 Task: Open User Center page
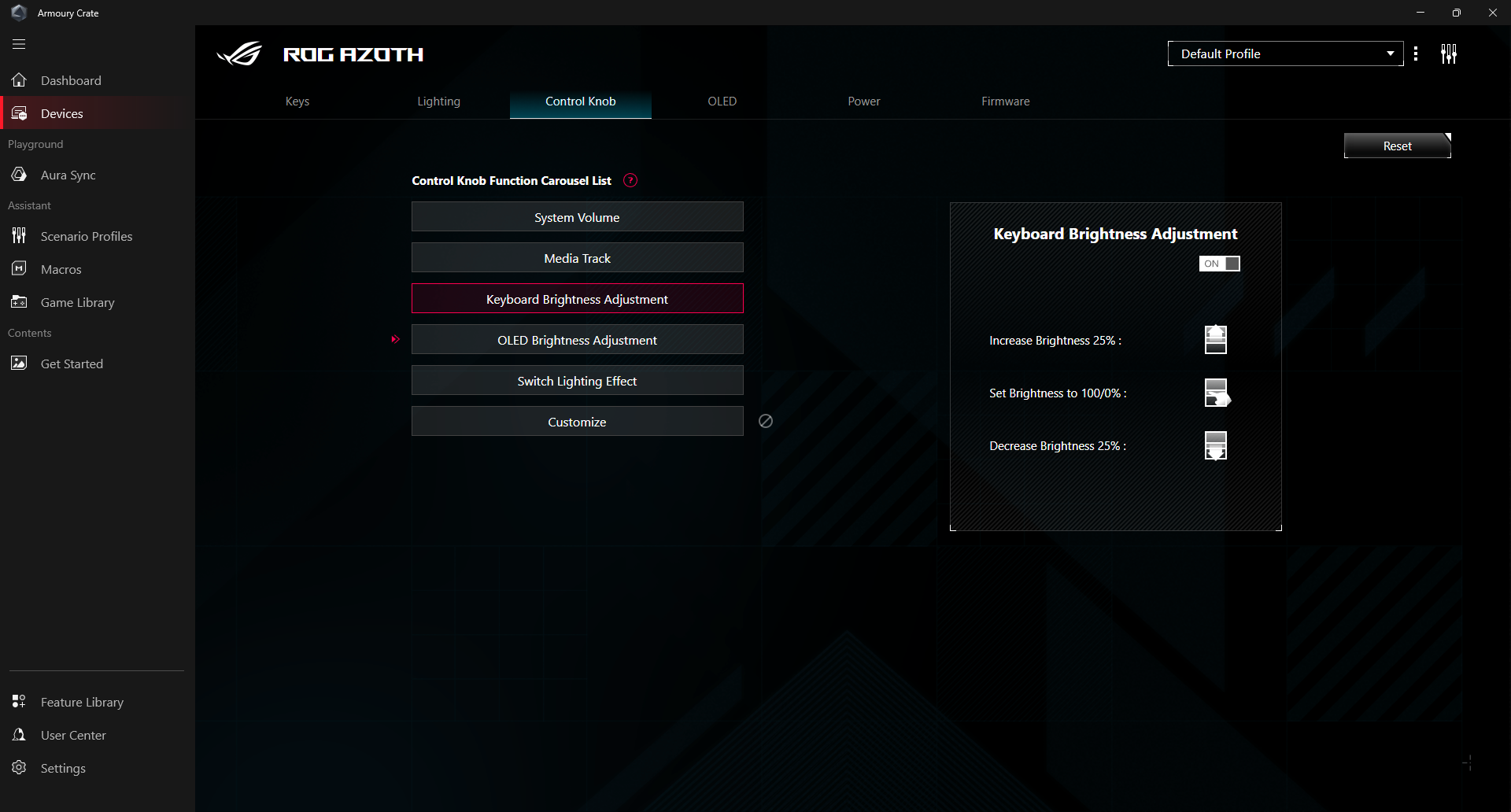point(98,735)
